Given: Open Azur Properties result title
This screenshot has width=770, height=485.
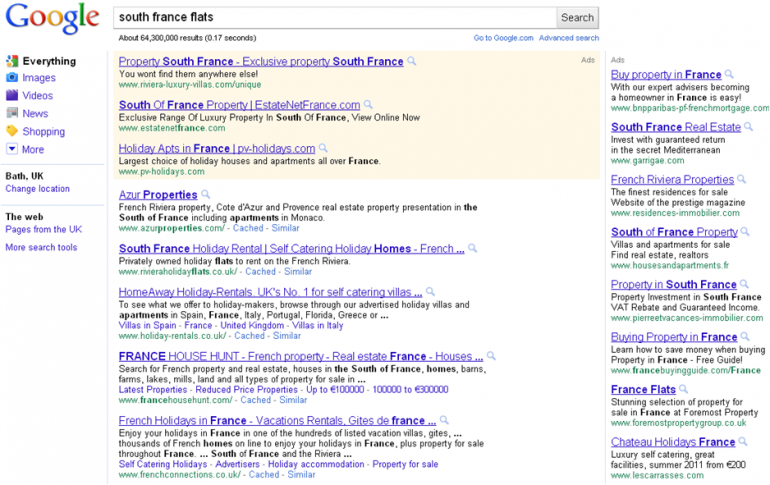Looking at the screenshot, I should pyautogui.click(x=158, y=195).
